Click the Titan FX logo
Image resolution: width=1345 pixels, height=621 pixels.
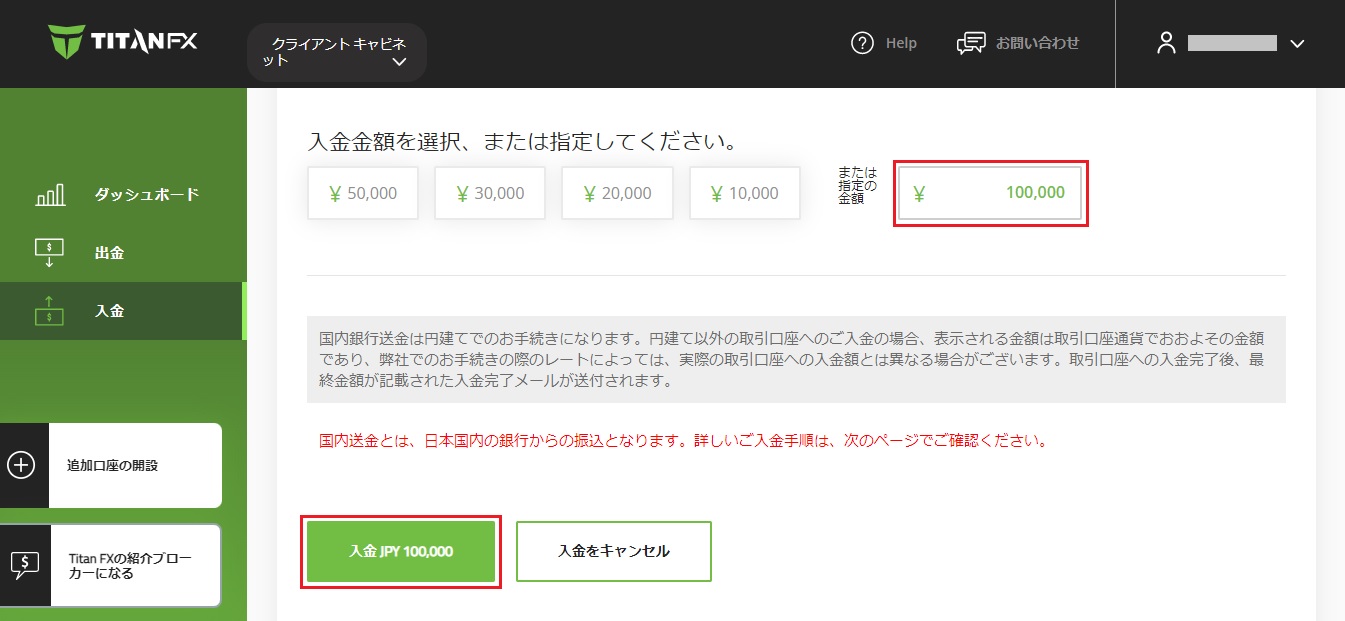tap(123, 42)
